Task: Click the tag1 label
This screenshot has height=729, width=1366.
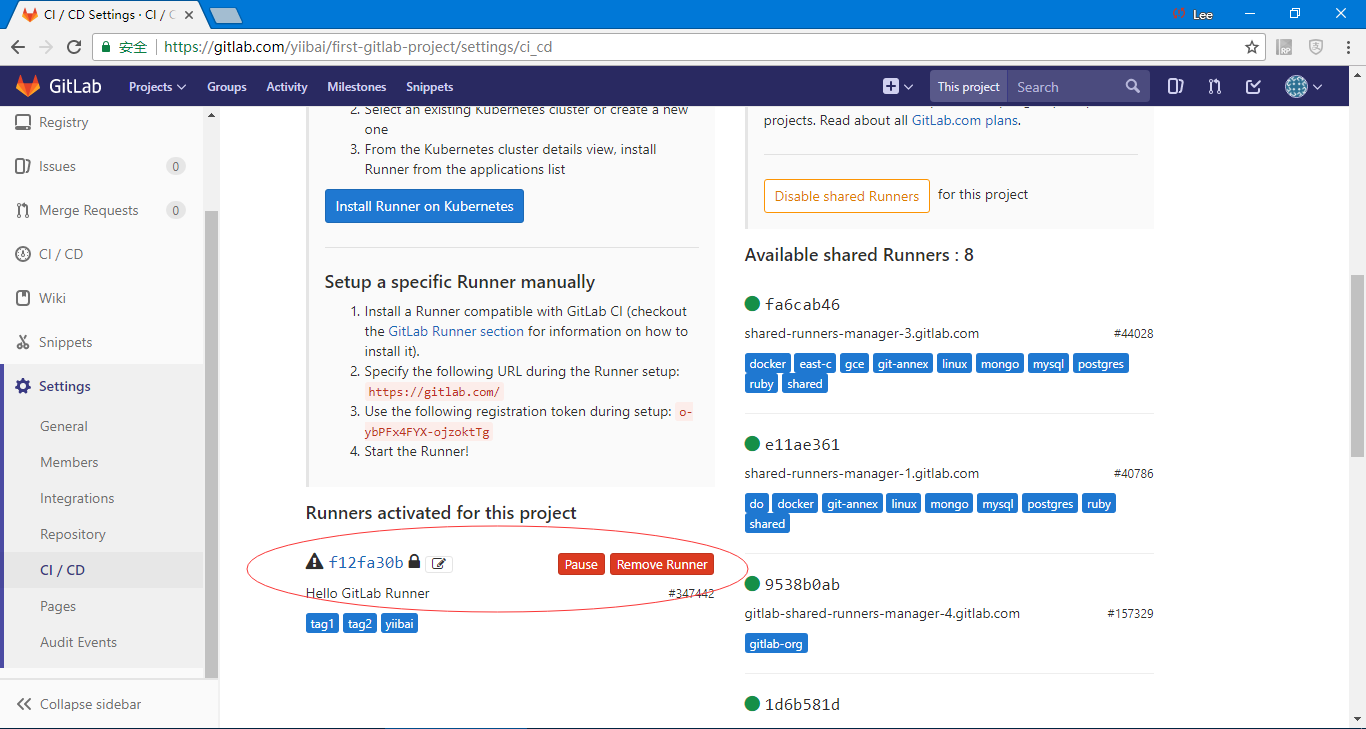Action: tap(322, 624)
